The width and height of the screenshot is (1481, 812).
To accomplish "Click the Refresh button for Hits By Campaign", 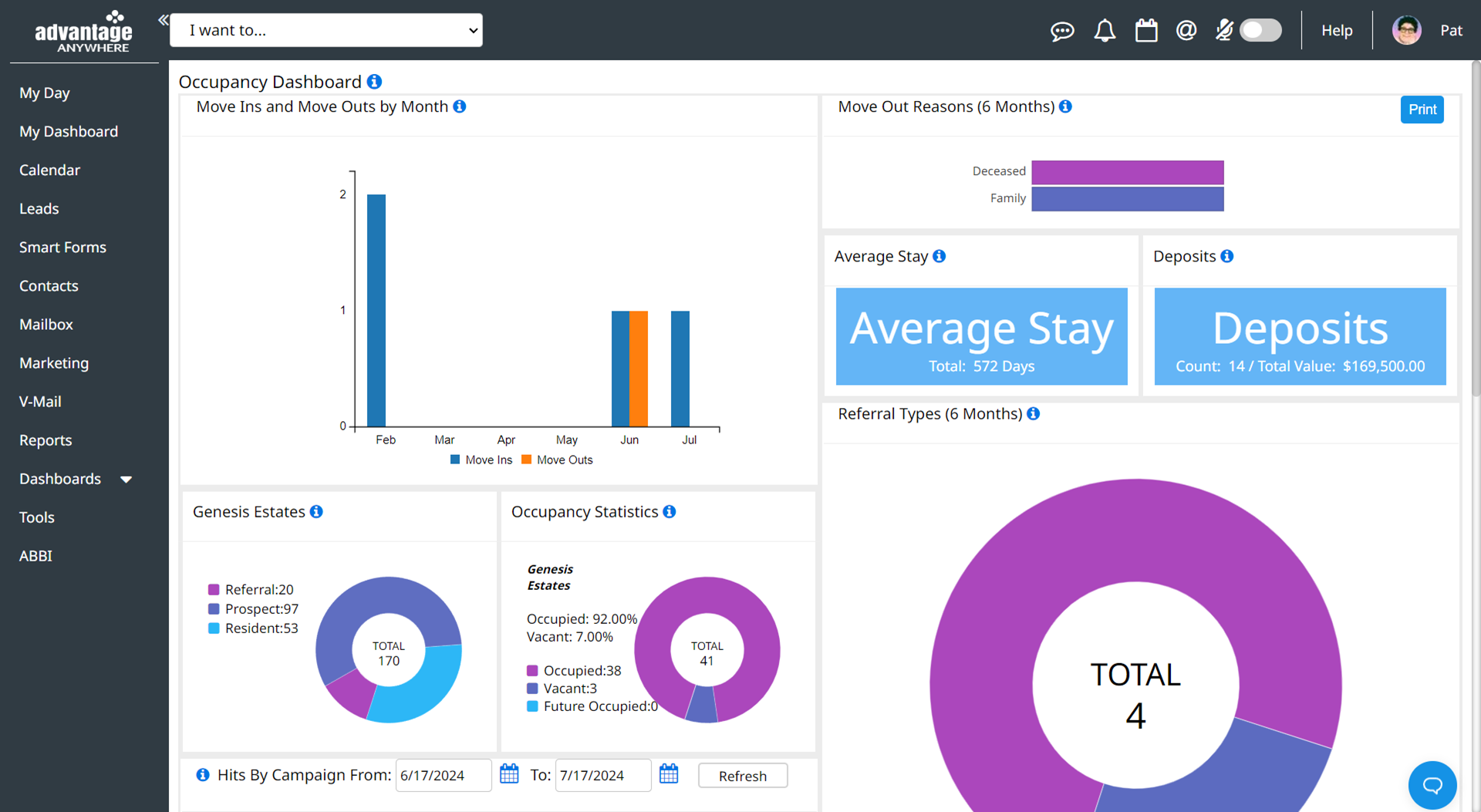I will point(742,775).
